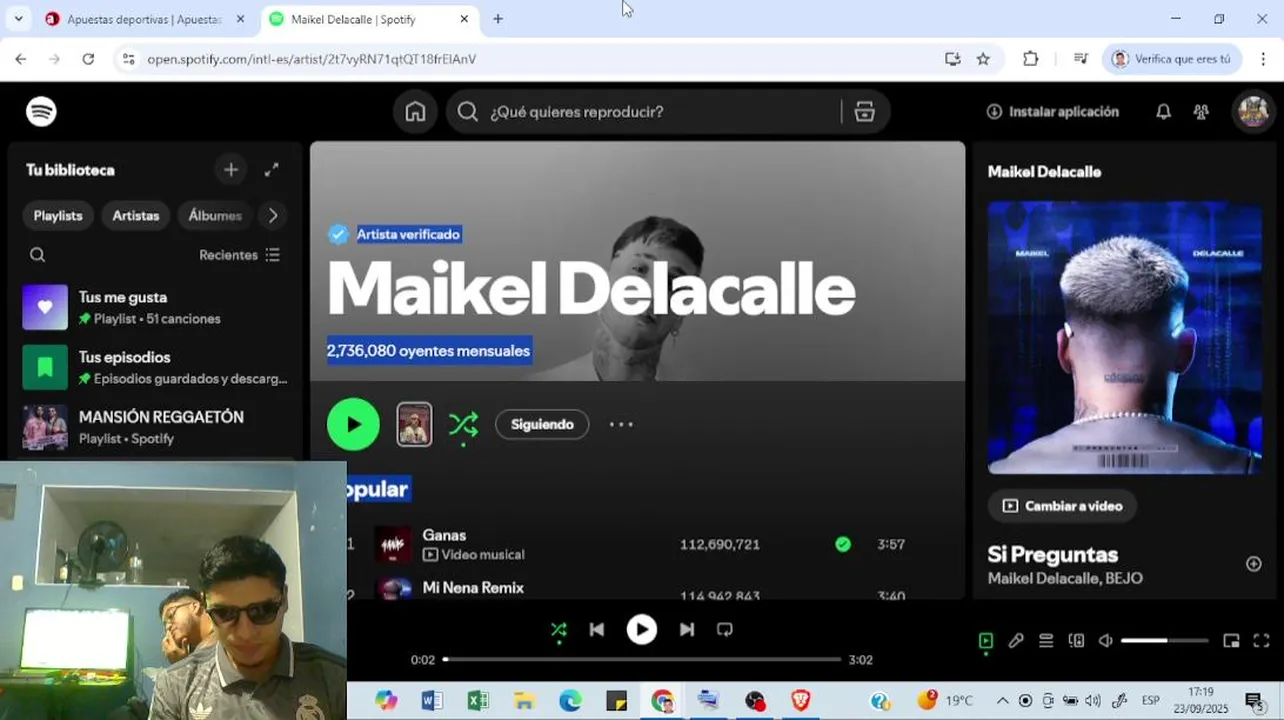Viewport: 1284px width, 720px height.
Task: Open the mini player icon
Action: pyautogui.click(x=1231, y=641)
